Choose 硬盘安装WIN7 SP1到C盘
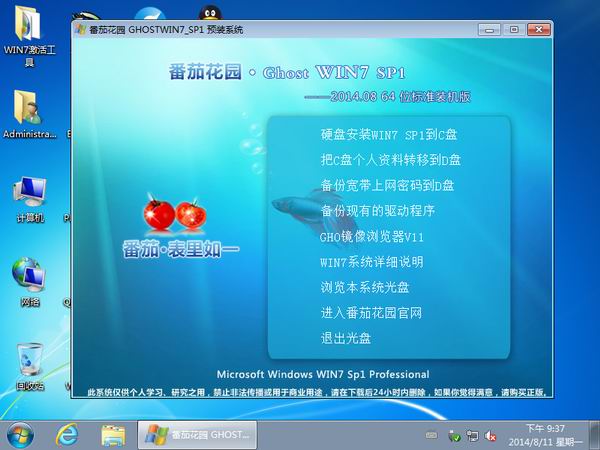 pyautogui.click(x=389, y=135)
